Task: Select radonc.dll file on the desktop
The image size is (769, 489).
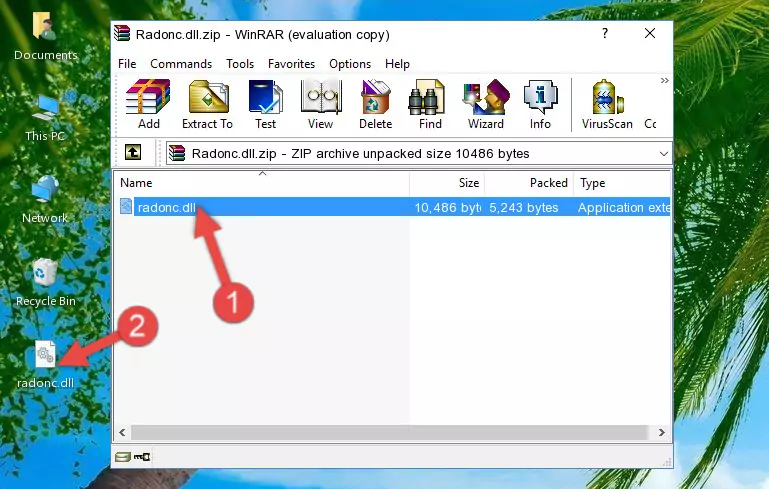Action: [45, 365]
